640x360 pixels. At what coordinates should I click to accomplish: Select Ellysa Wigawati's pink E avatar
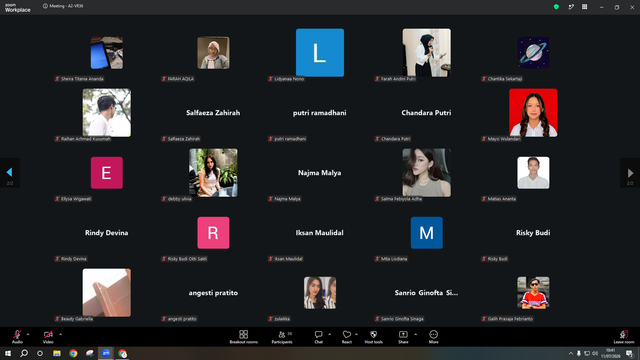[x=107, y=173]
